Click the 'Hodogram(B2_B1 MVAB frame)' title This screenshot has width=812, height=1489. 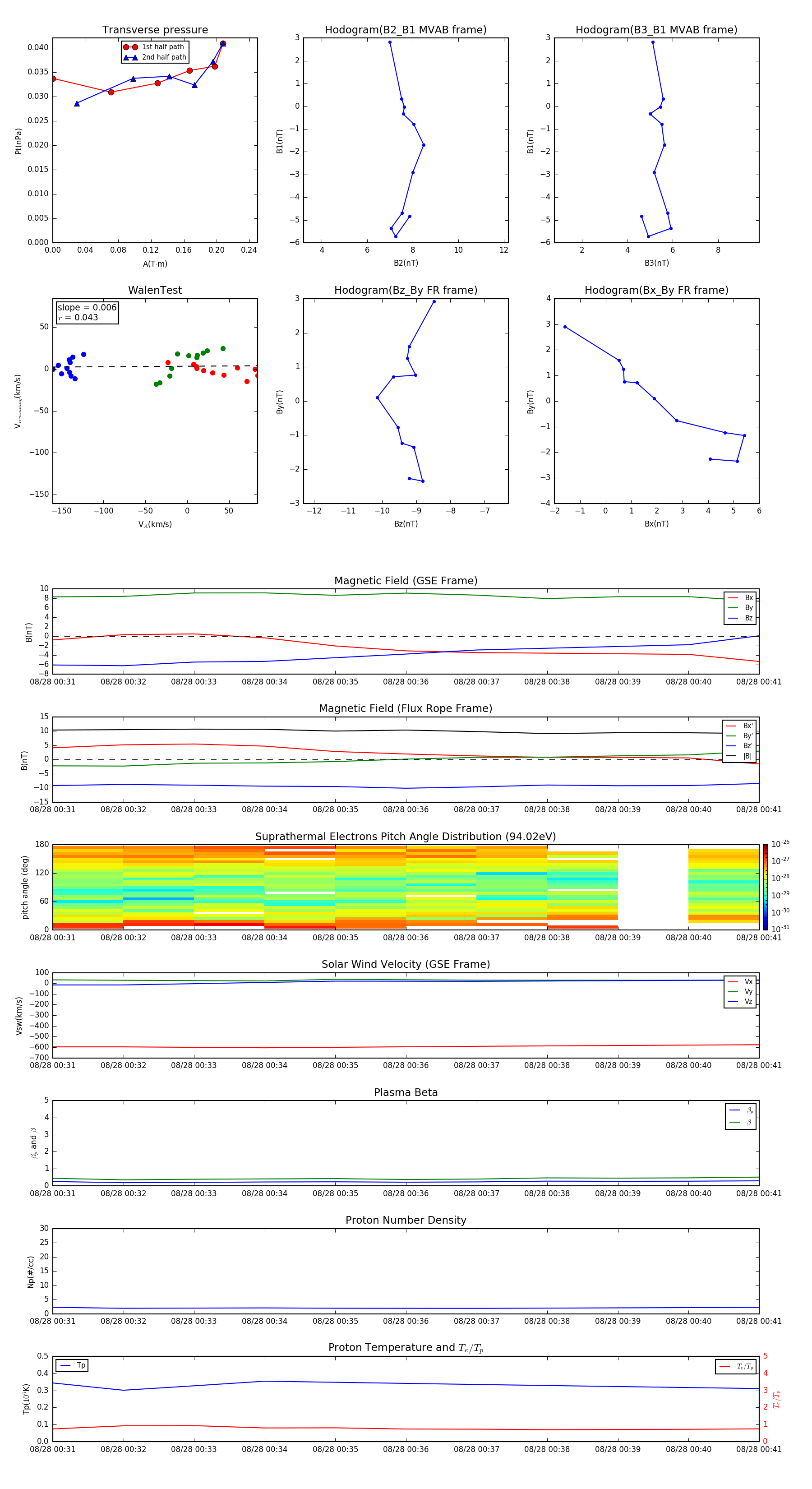coord(406,30)
